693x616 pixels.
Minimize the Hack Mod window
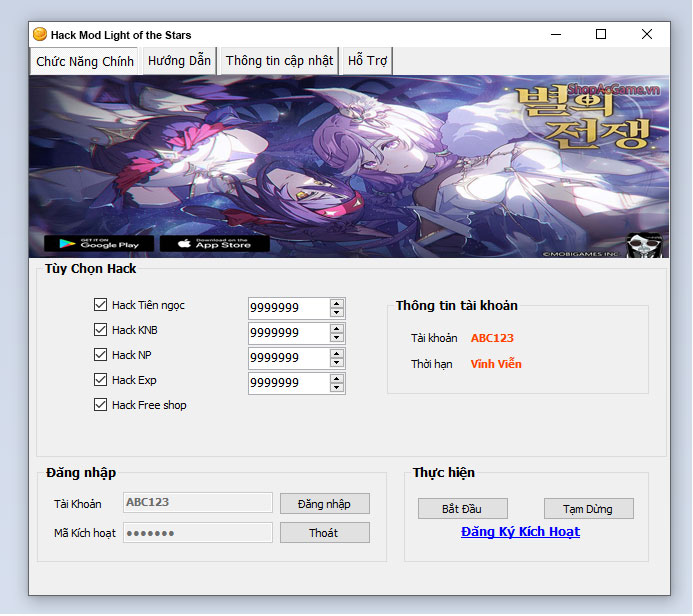click(556, 34)
